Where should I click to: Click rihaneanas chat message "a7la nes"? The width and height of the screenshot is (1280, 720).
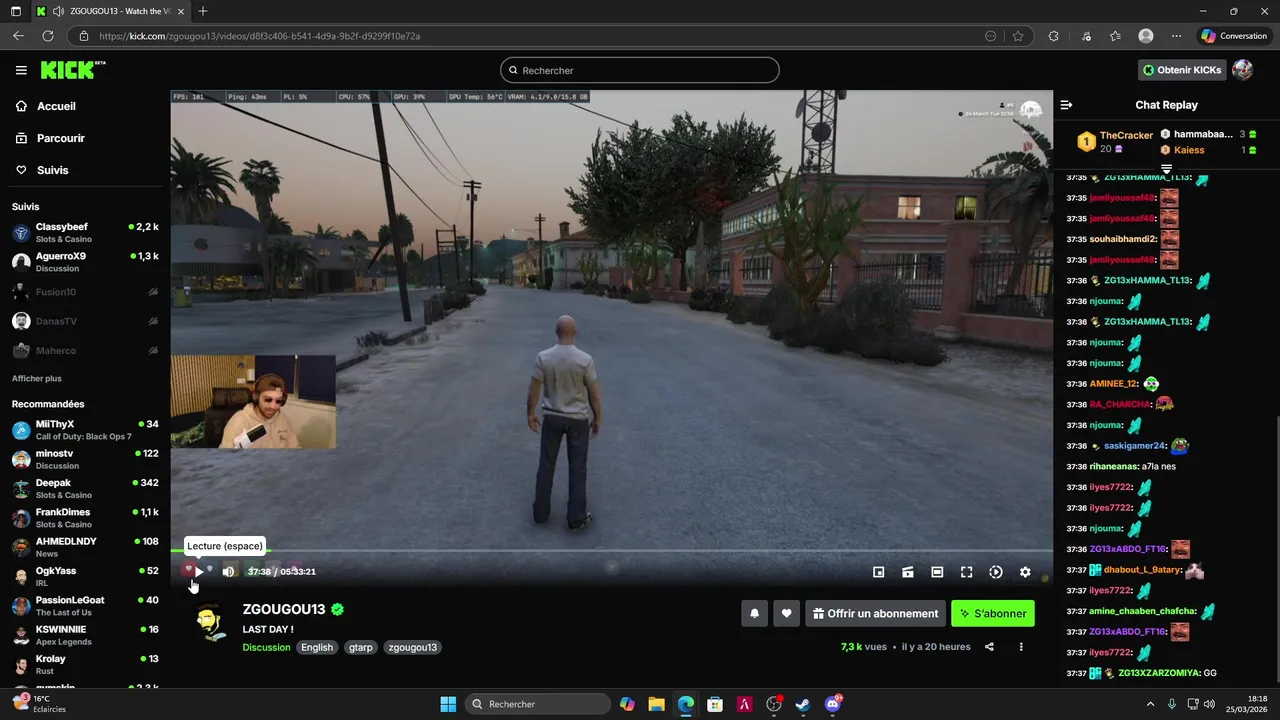1158,467
